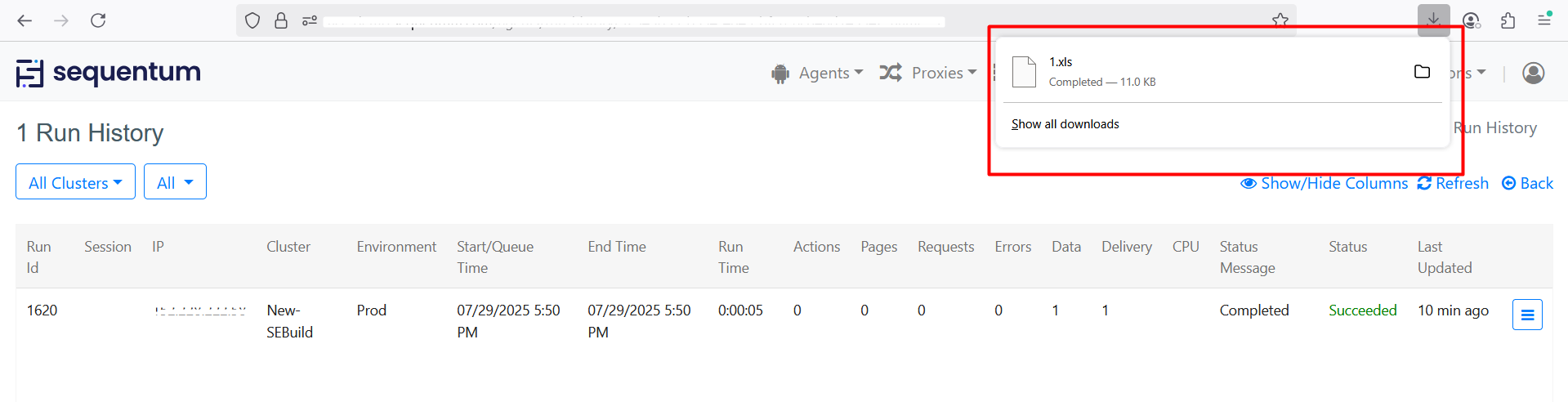
Task: Click the browser back arrow
Action: point(25,20)
